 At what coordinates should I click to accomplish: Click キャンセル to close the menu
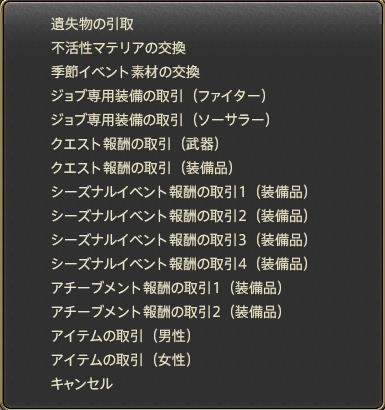(82, 384)
